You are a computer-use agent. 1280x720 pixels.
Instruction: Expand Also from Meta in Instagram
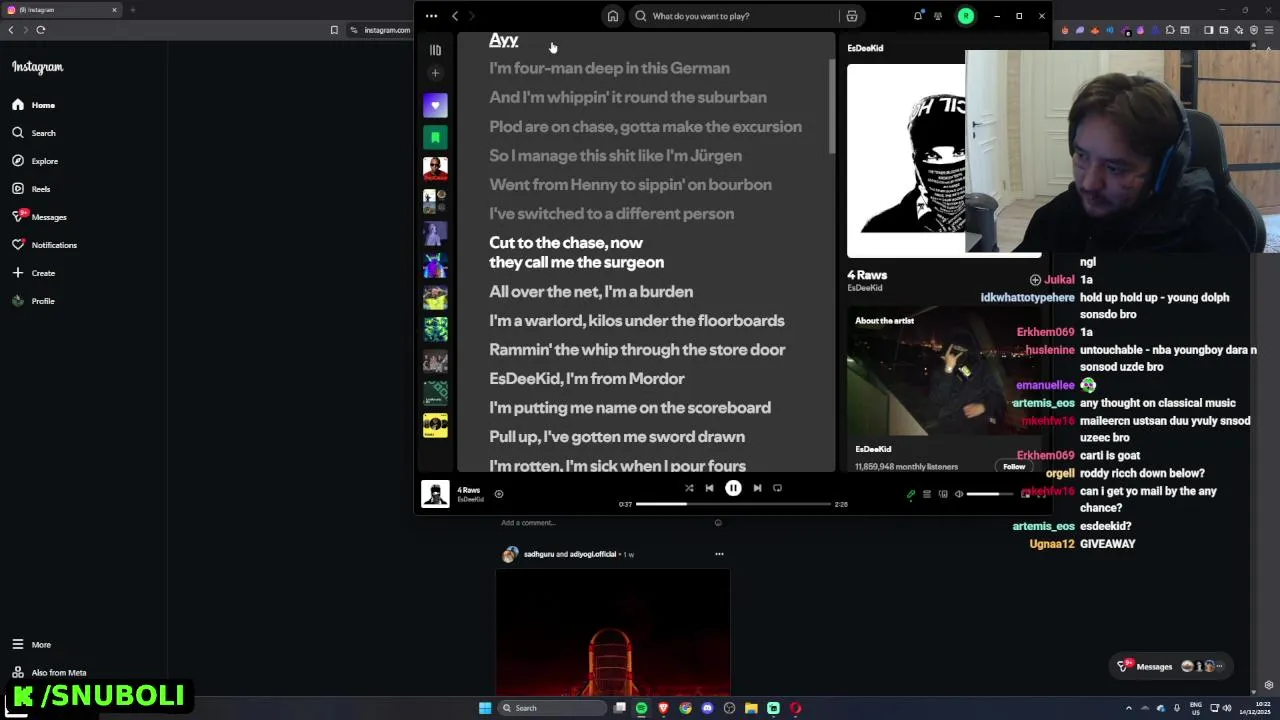[x=49, y=673]
